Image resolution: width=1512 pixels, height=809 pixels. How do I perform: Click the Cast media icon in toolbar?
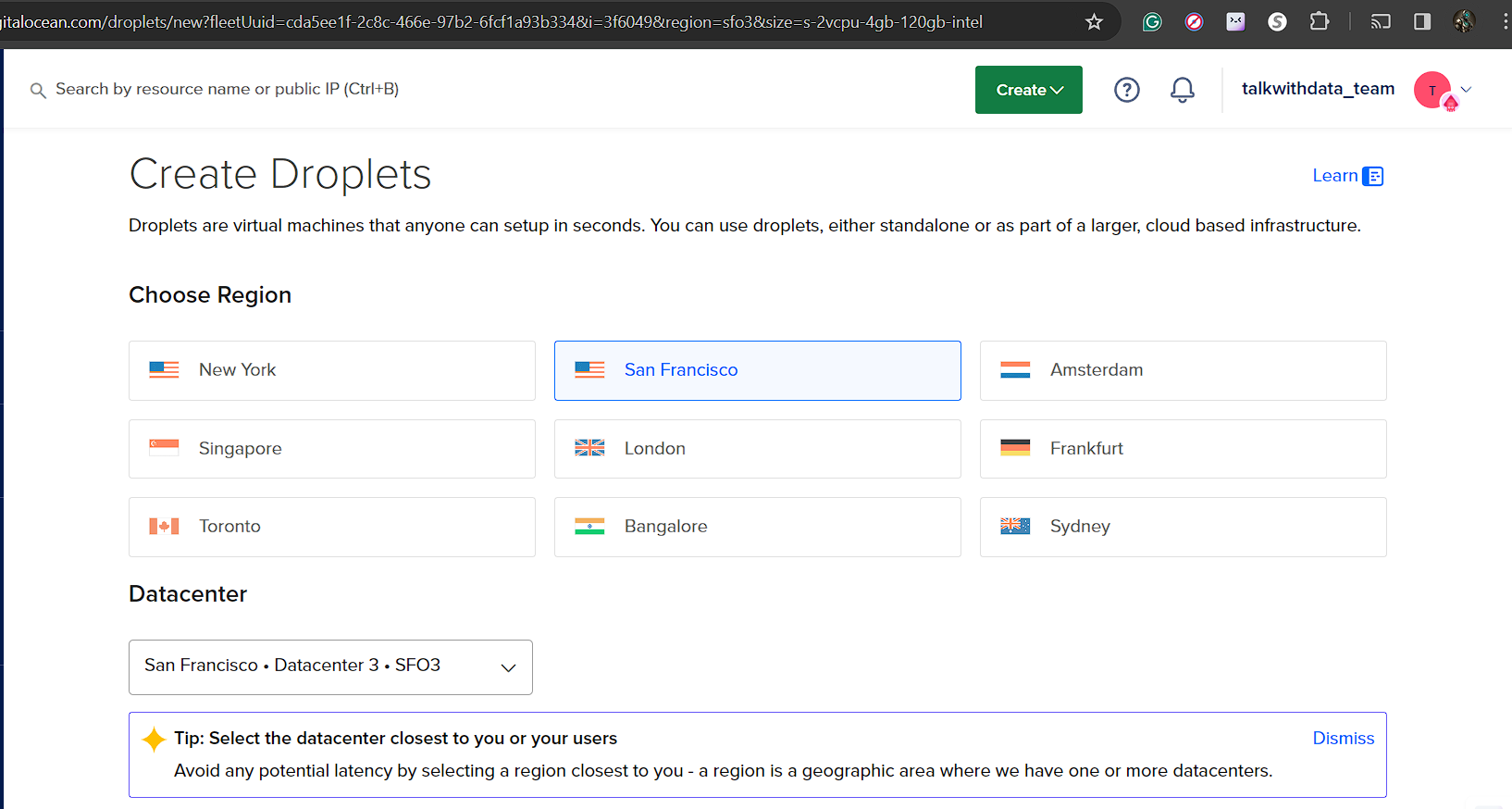click(x=1381, y=22)
